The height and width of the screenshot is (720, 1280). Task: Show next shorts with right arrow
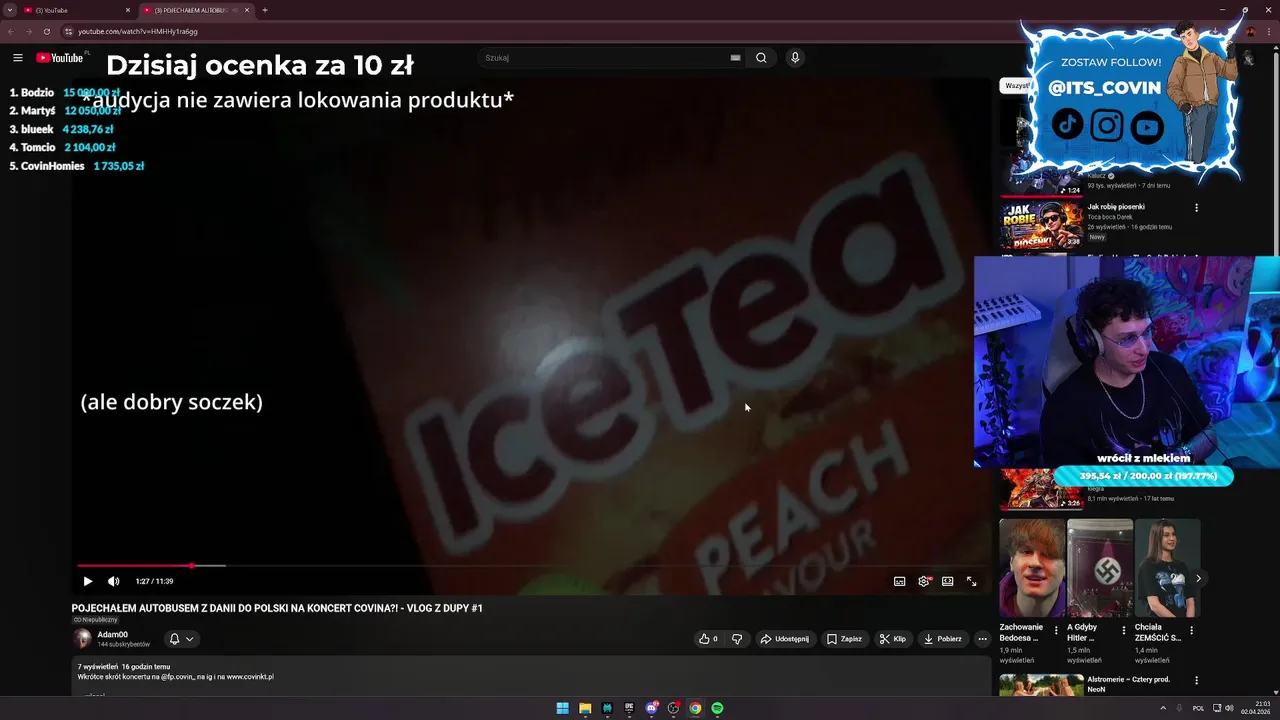point(1198,578)
